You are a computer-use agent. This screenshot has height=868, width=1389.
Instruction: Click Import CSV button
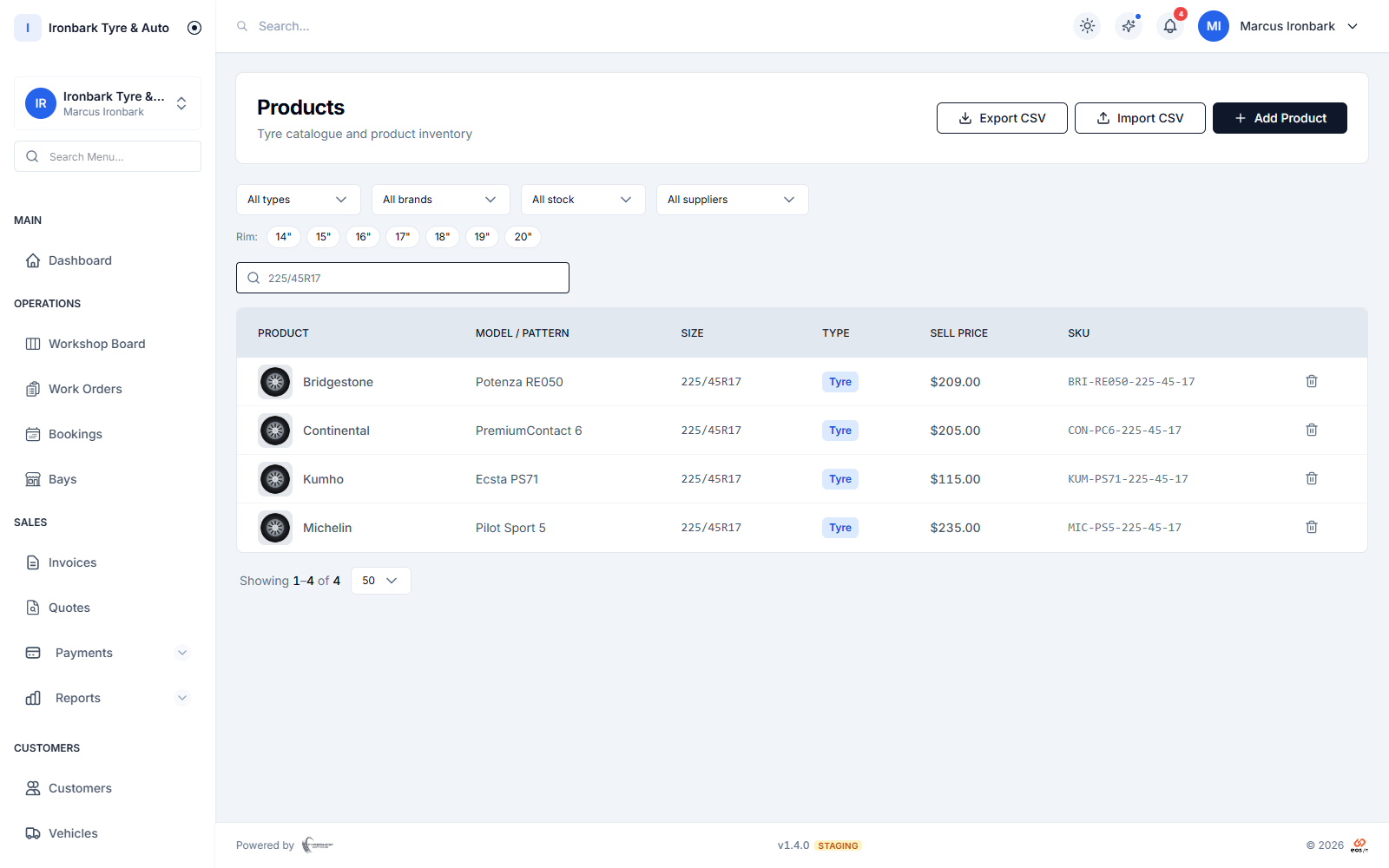(1140, 118)
